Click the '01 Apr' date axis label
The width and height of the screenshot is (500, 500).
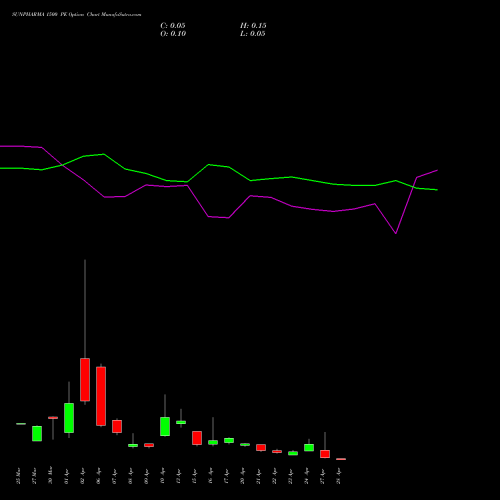tap(66, 476)
